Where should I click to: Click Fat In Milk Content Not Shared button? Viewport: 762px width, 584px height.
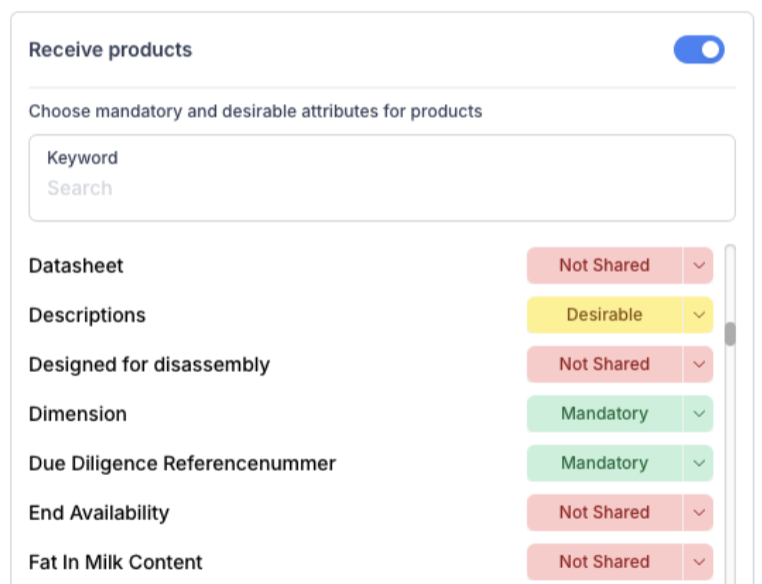coord(605,562)
